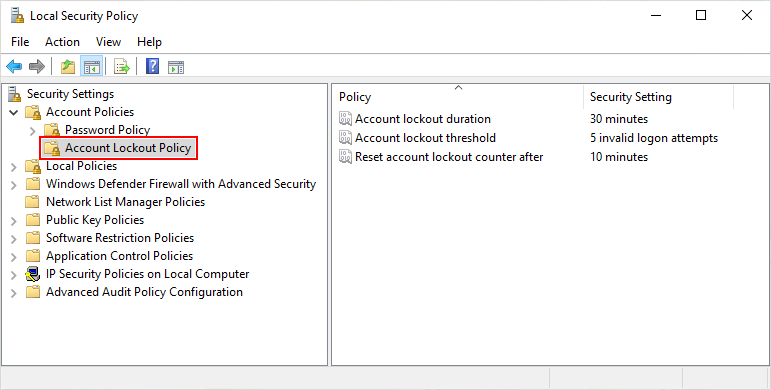Click the Public Key Policies folder icon

click(x=33, y=220)
